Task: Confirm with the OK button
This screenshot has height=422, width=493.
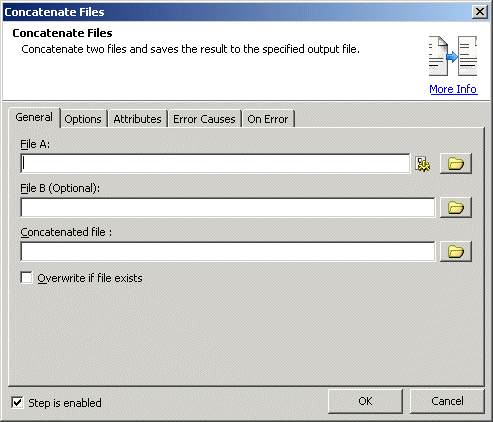Action: [x=365, y=401]
